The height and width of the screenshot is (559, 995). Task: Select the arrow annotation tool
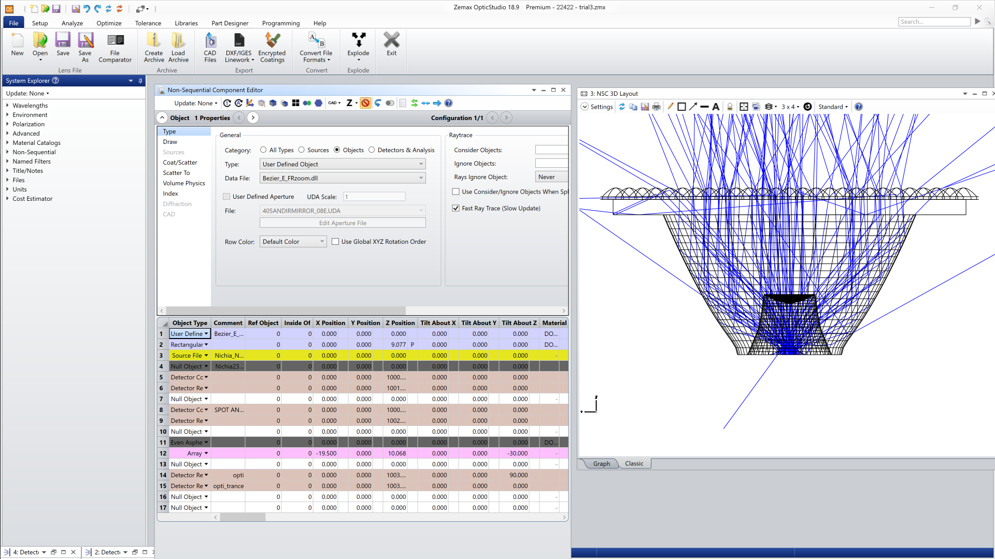click(x=693, y=107)
